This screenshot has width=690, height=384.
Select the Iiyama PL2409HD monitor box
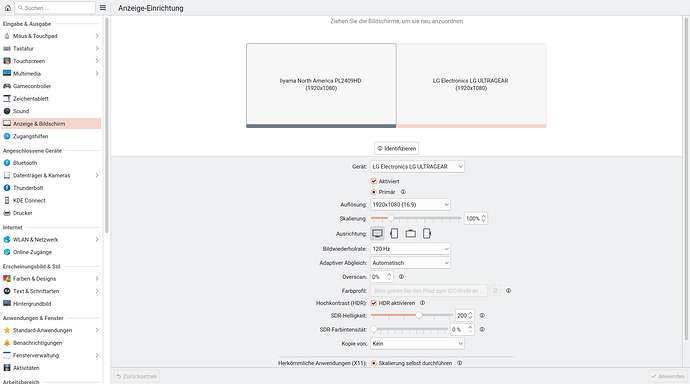321,85
